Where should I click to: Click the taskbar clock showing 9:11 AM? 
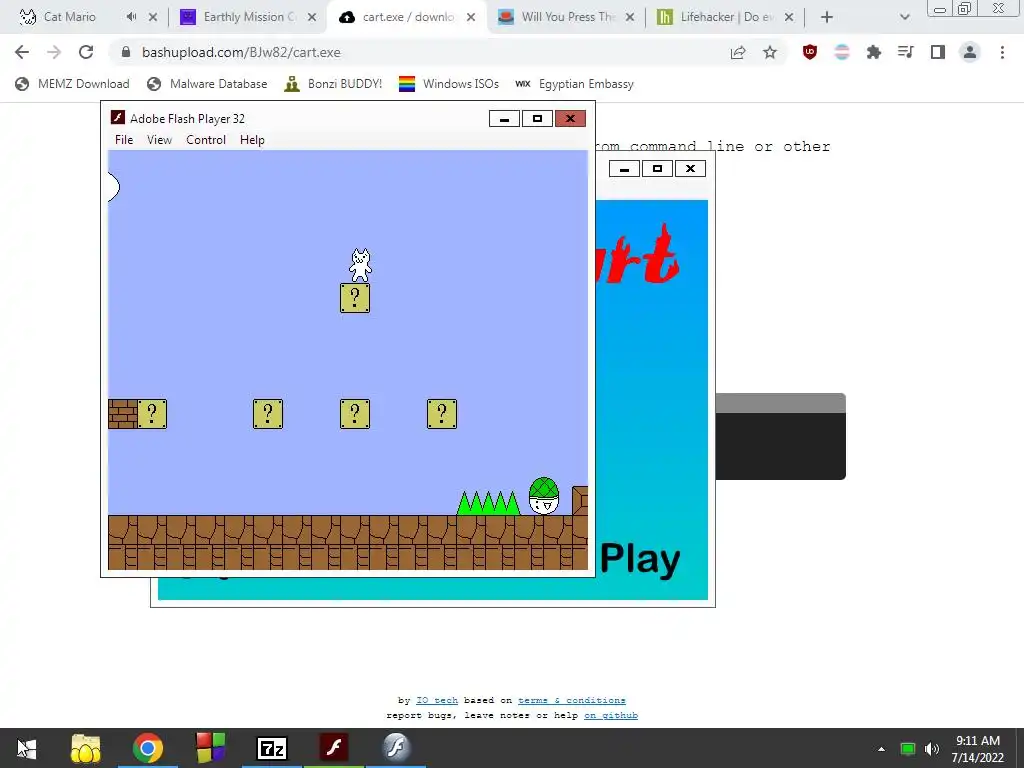click(x=978, y=748)
